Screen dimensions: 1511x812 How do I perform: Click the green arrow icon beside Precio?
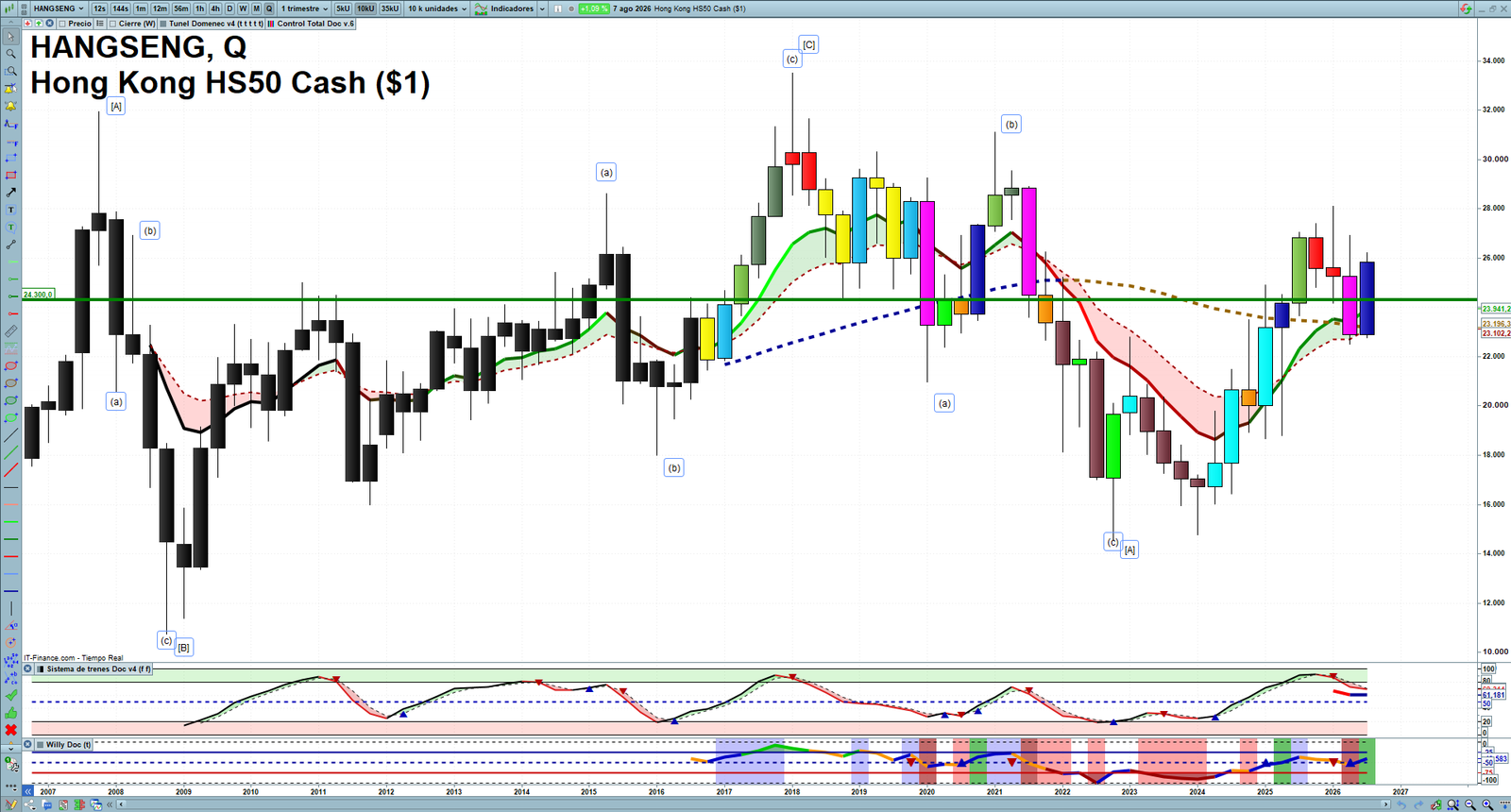[39, 24]
